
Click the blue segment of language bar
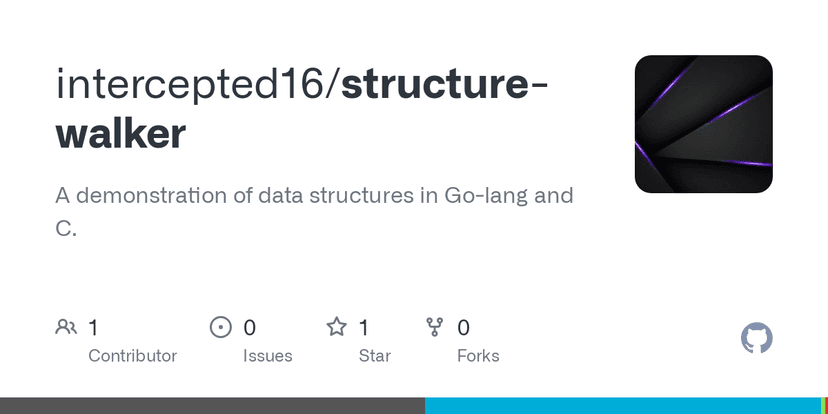click(x=620, y=406)
